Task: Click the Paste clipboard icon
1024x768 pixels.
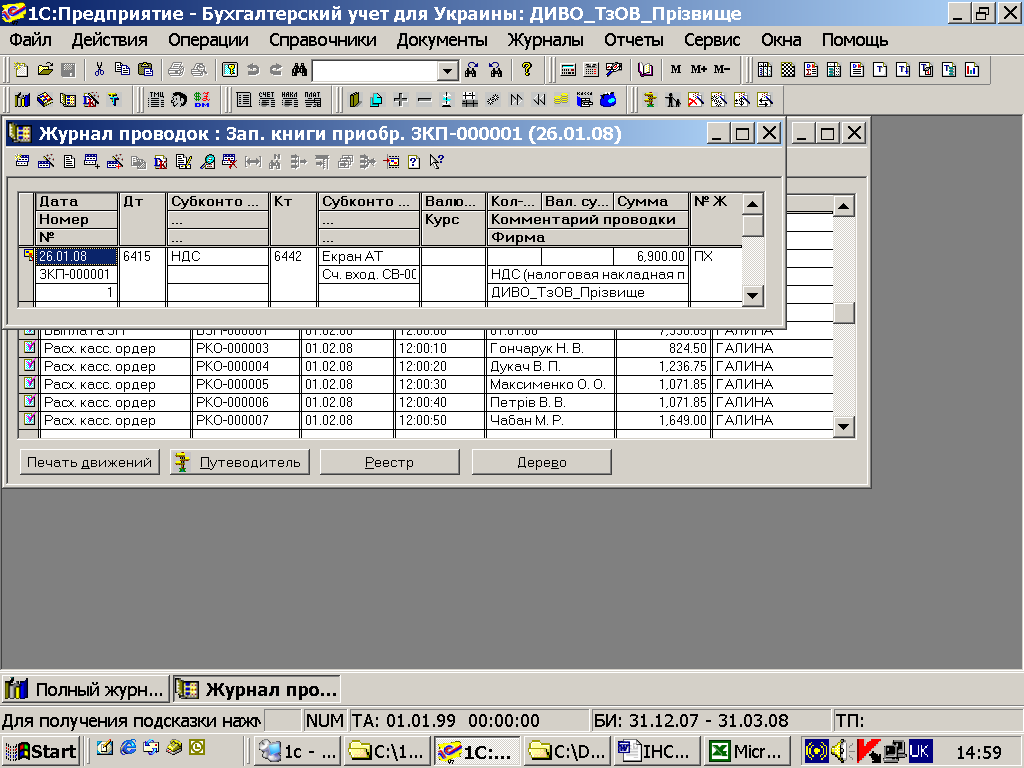Action: [146, 69]
